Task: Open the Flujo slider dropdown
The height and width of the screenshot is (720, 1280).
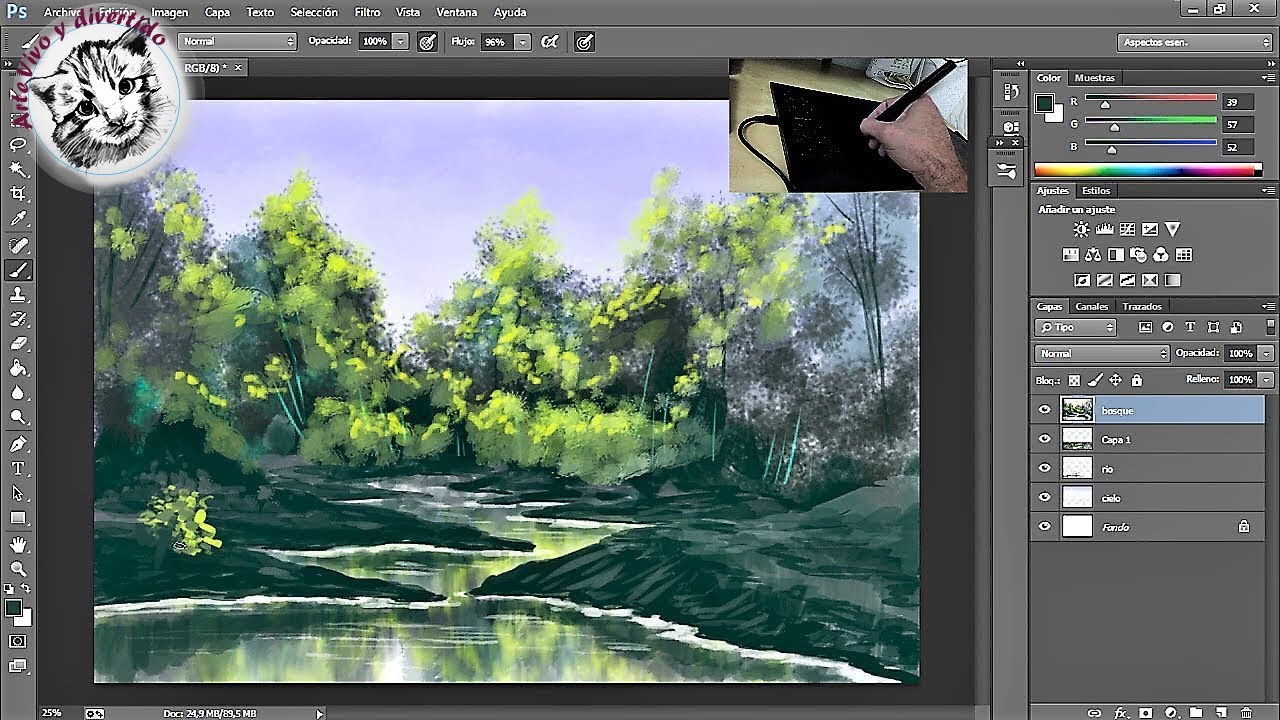Action: point(522,42)
